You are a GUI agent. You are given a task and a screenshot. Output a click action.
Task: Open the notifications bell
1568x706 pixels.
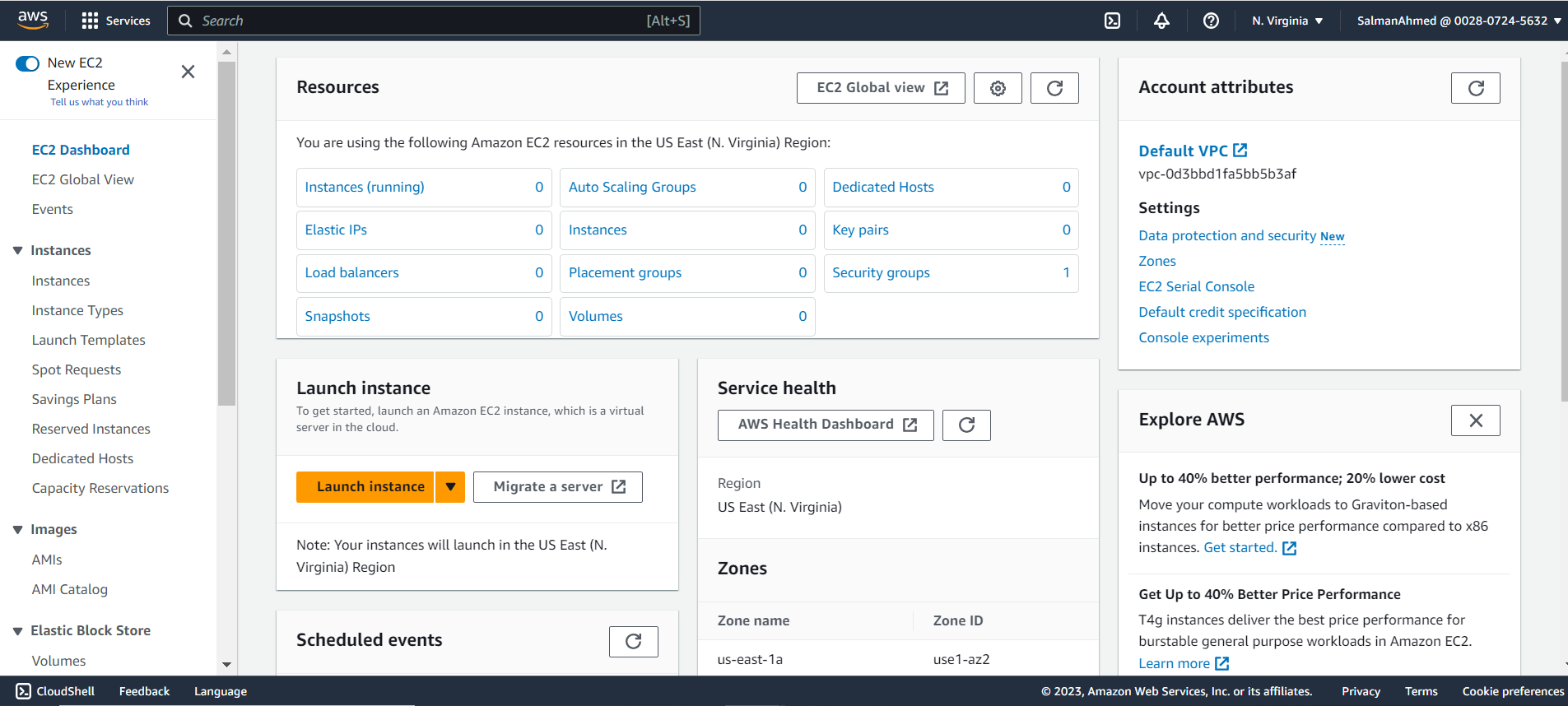point(1161,21)
